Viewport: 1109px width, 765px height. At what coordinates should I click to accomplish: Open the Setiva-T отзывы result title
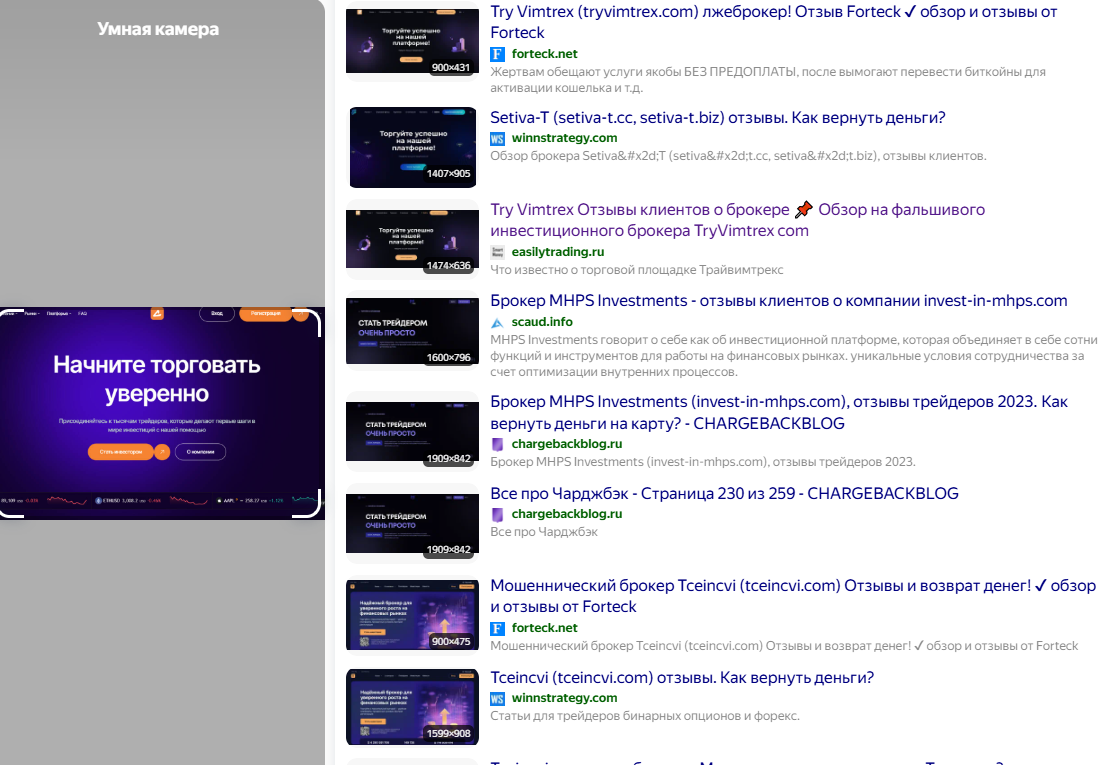[717, 118]
